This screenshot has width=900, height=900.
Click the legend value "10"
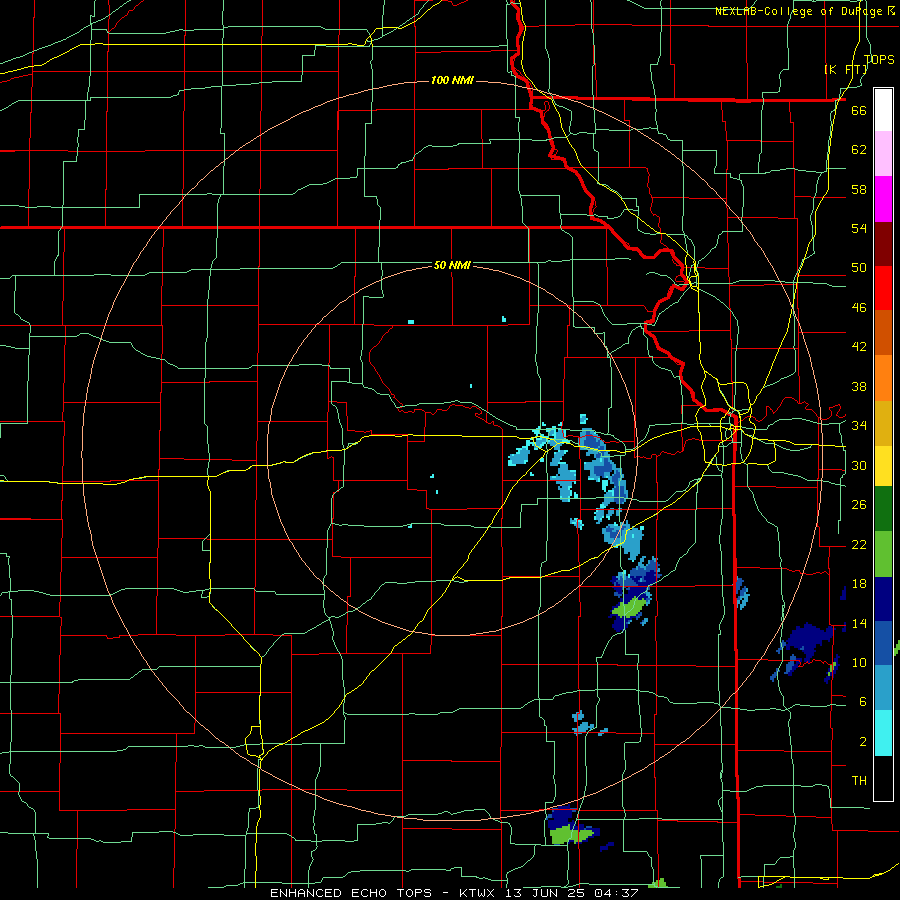859,662
